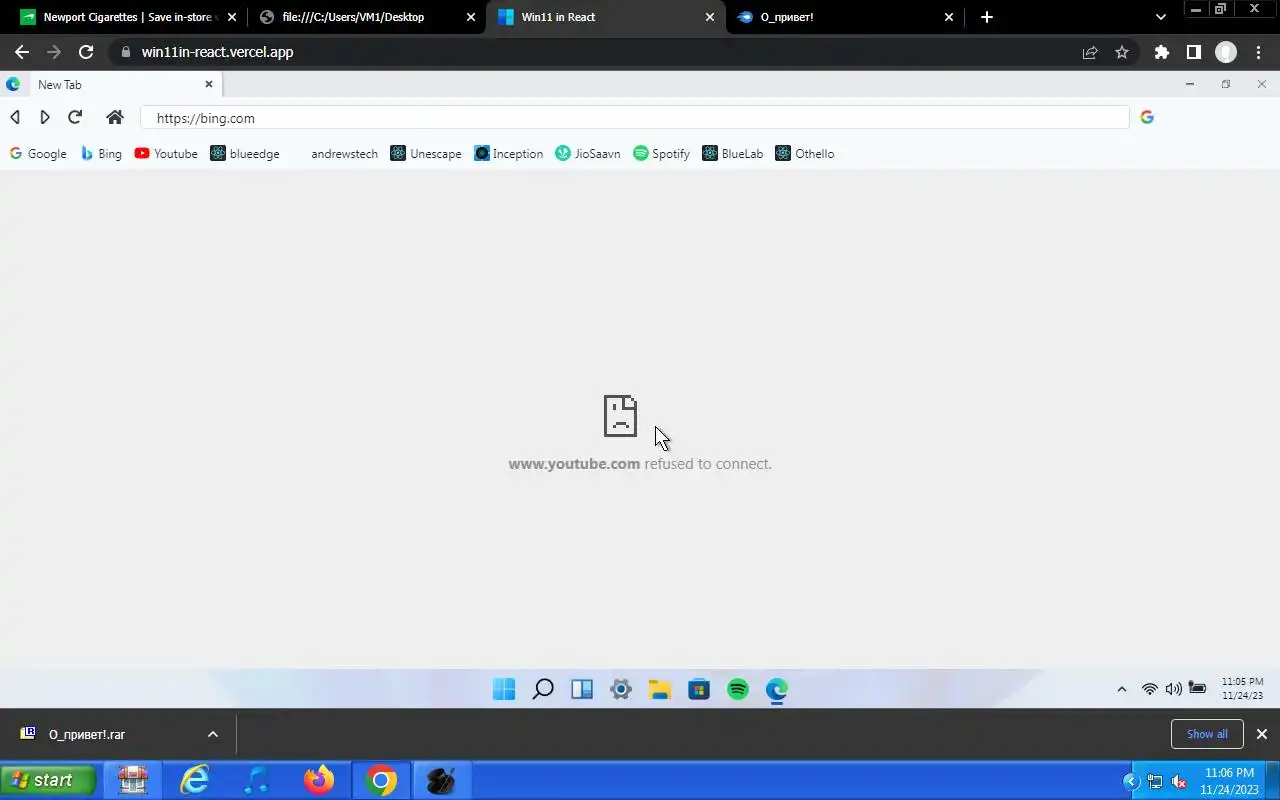Open Chrome side panel icon
The image size is (1280, 800).
point(1193,52)
